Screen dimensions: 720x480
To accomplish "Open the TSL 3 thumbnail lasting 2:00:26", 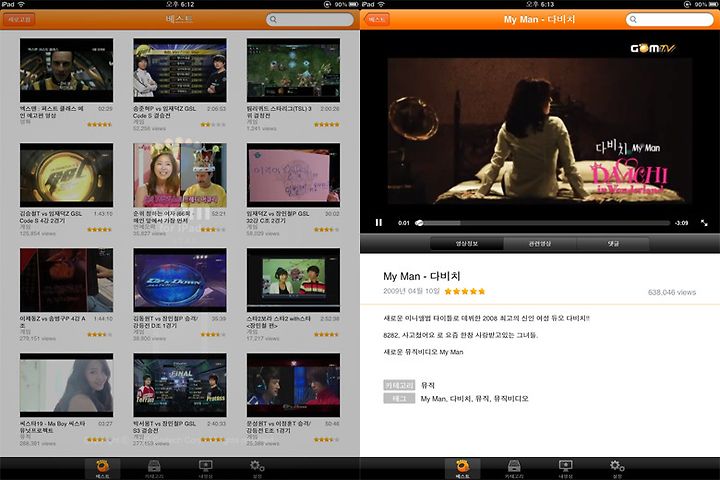I will pyautogui.click(x=293, y=70).
